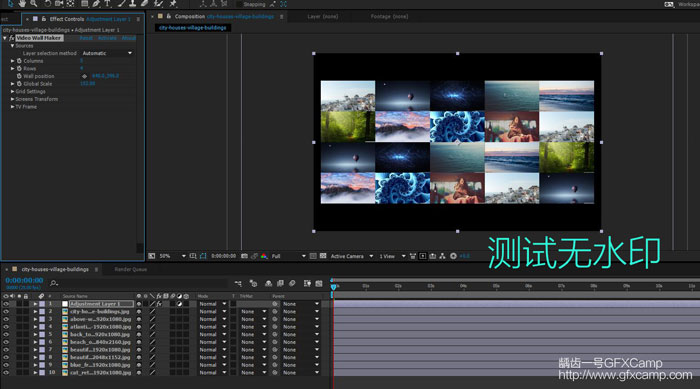
Task: Open the Composition Flowchart icon
Action: coord(442,256)
